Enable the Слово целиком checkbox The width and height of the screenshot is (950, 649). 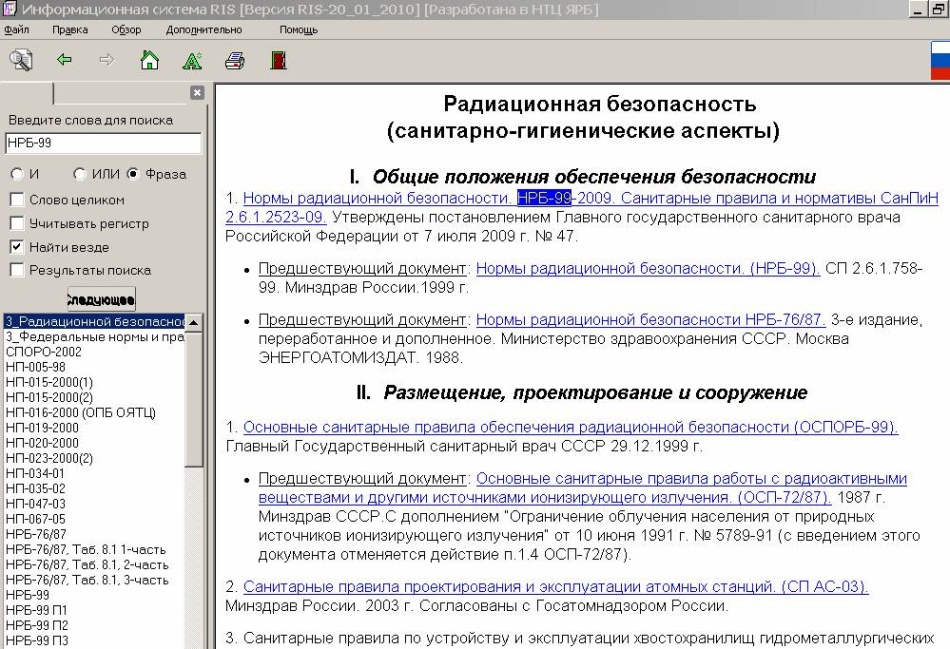17,199
